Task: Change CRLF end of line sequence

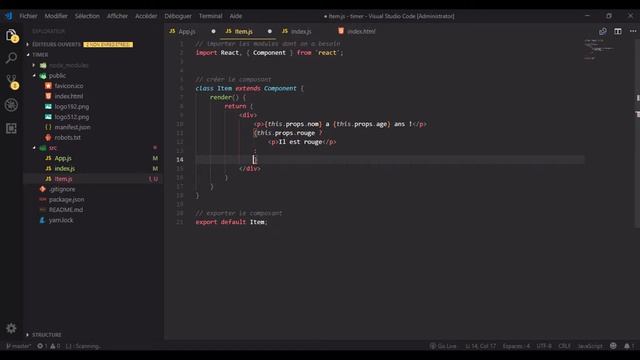Action: pyautogui.click(x=564, y=346)
